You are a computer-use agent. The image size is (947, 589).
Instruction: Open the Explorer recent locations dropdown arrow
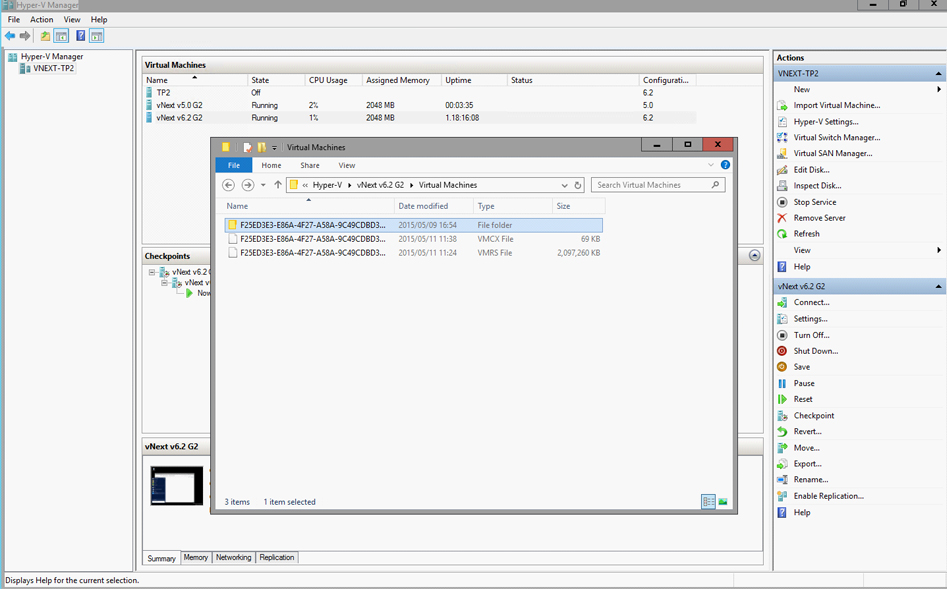point(263,185)
